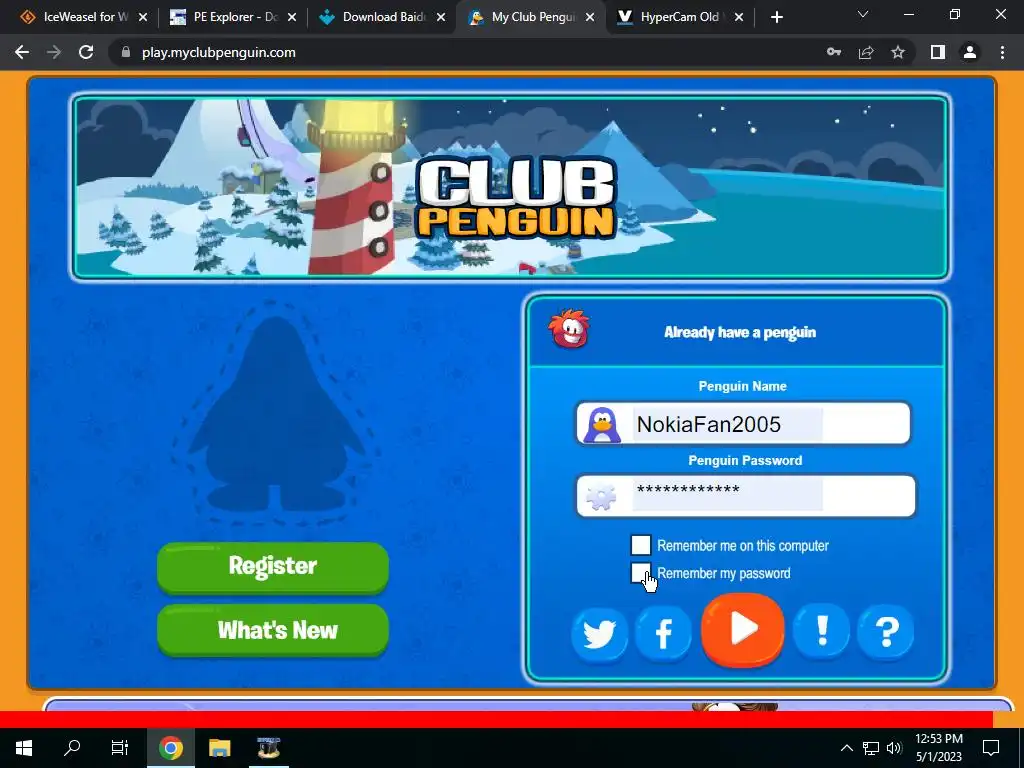This screenshot has height=768, width=1024.
Task: Click the share page icon
Action: (866, 52)
